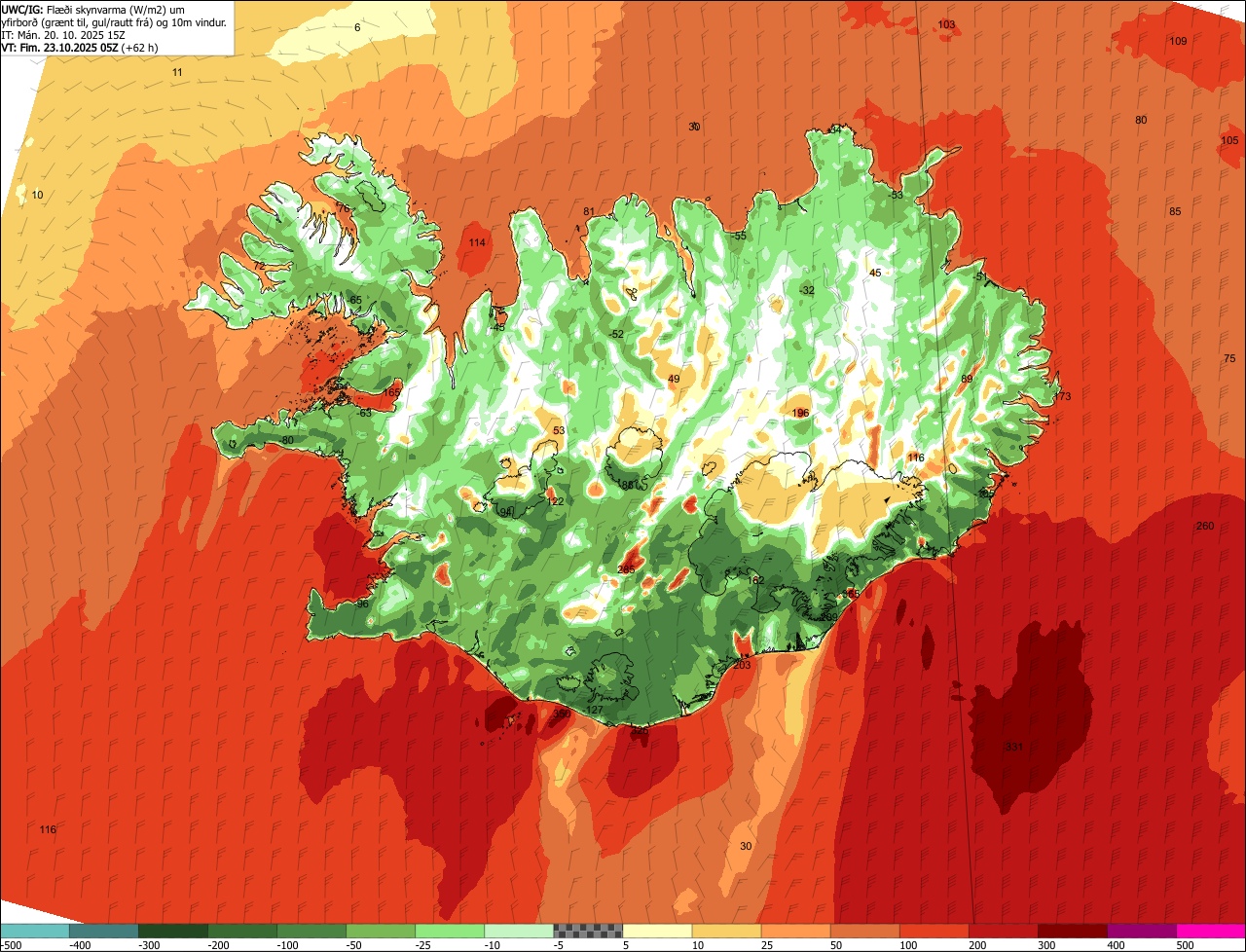Viewport: 1246px width, 952px height.
Task: Click legend swatch between -500 and -400
Action: point(35,931)
